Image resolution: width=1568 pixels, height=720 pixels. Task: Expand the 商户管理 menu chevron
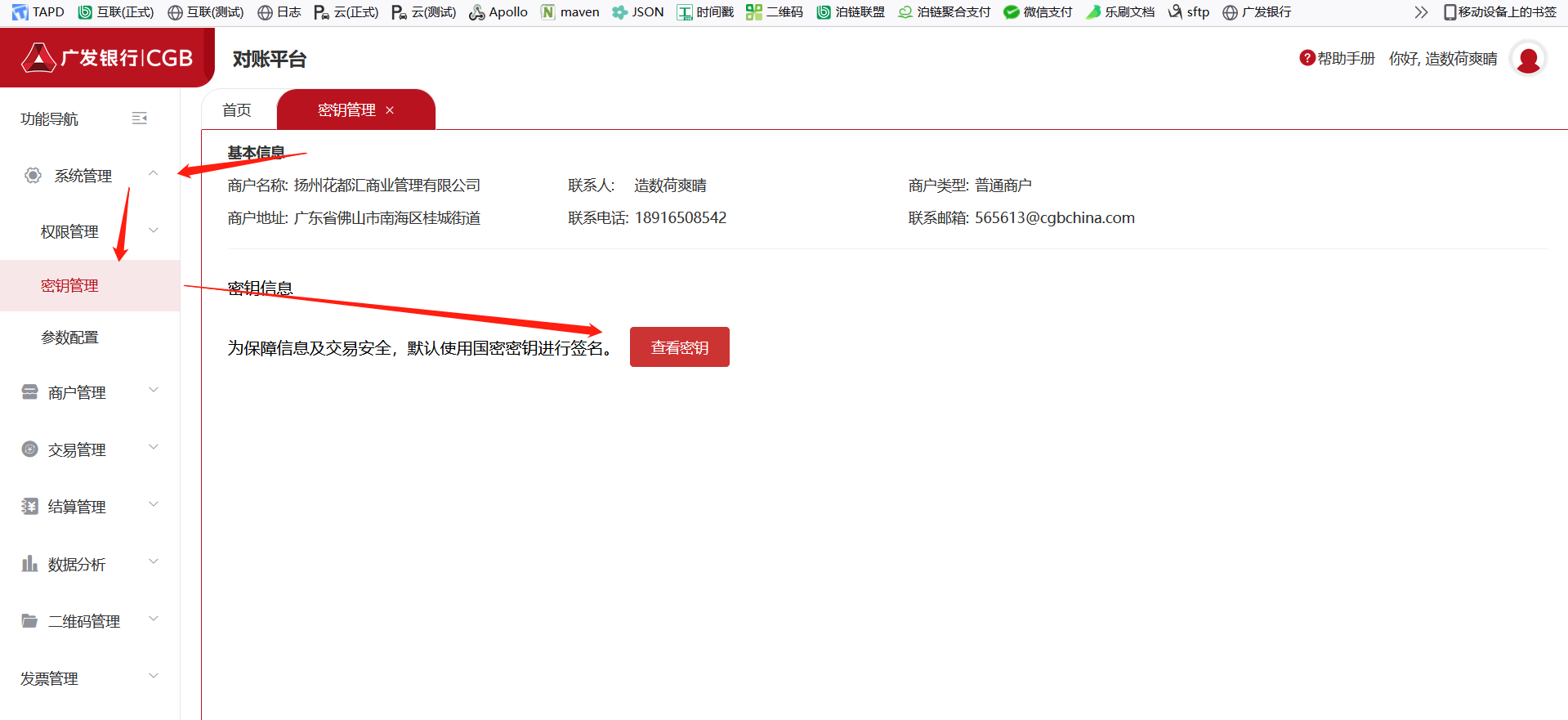[153, 391]
